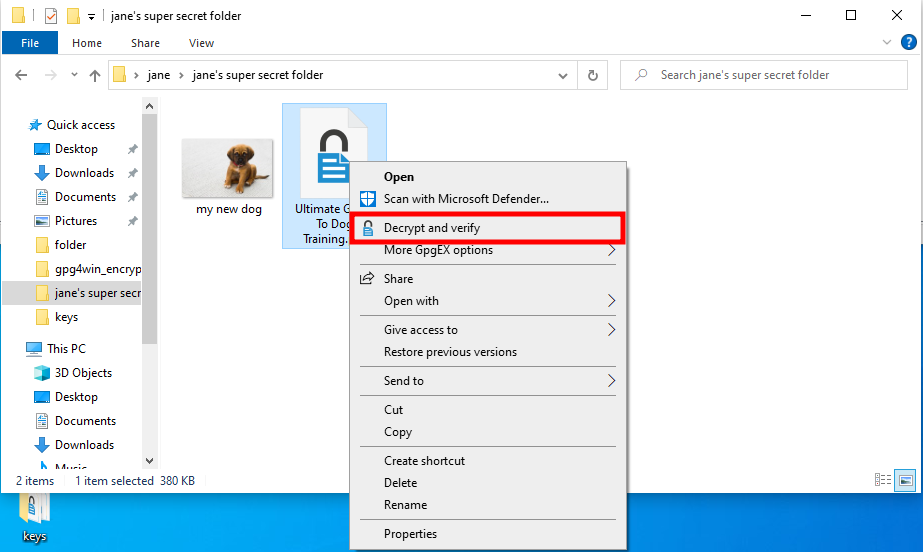The height and width of the screenshot is (552, 923).
Task: Open the File menu button
Action: point(30,43)
